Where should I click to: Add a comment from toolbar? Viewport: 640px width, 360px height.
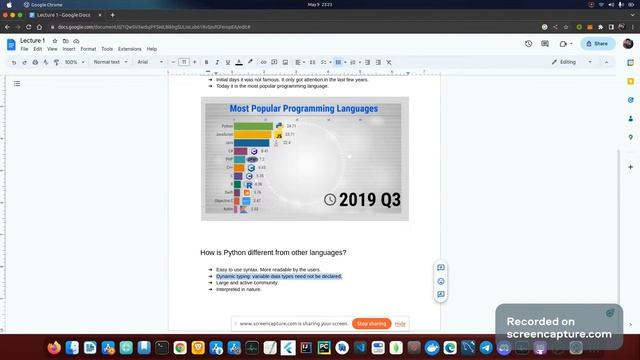click(274, 62)
